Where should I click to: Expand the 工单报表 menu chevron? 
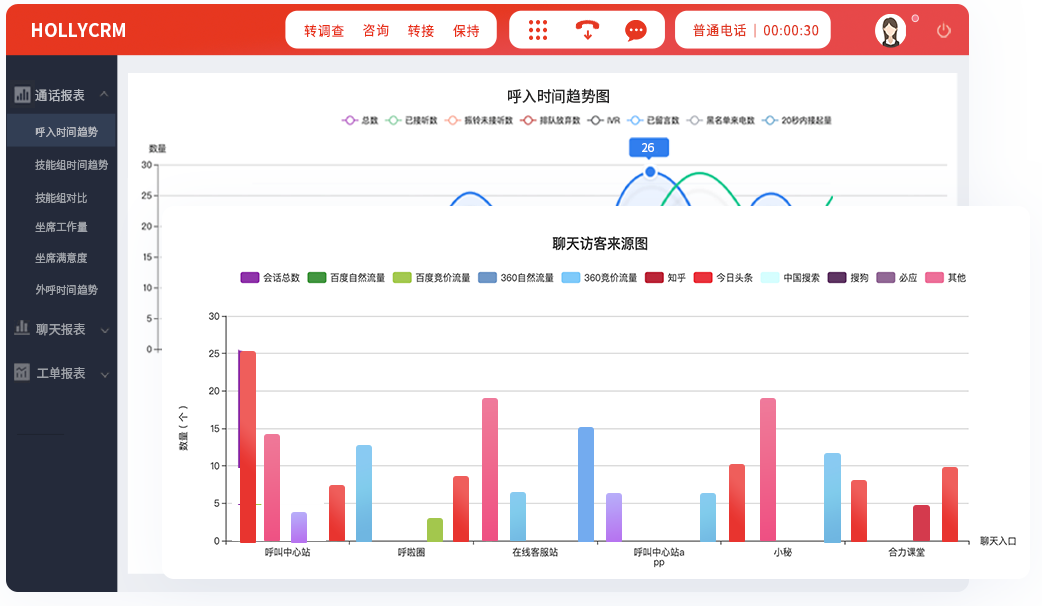(105, 374)
